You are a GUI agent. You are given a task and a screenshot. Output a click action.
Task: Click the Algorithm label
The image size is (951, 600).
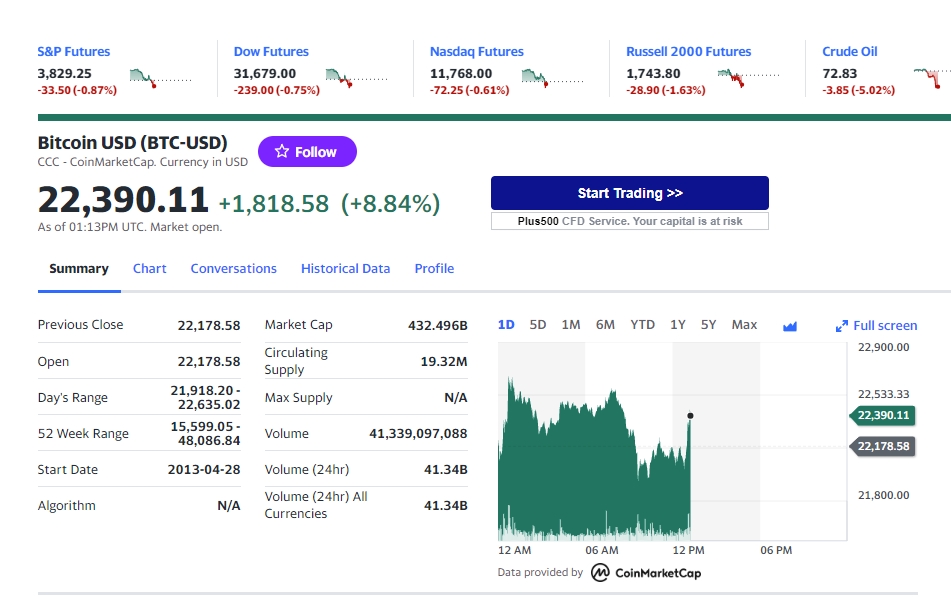(x=67, y=505)
